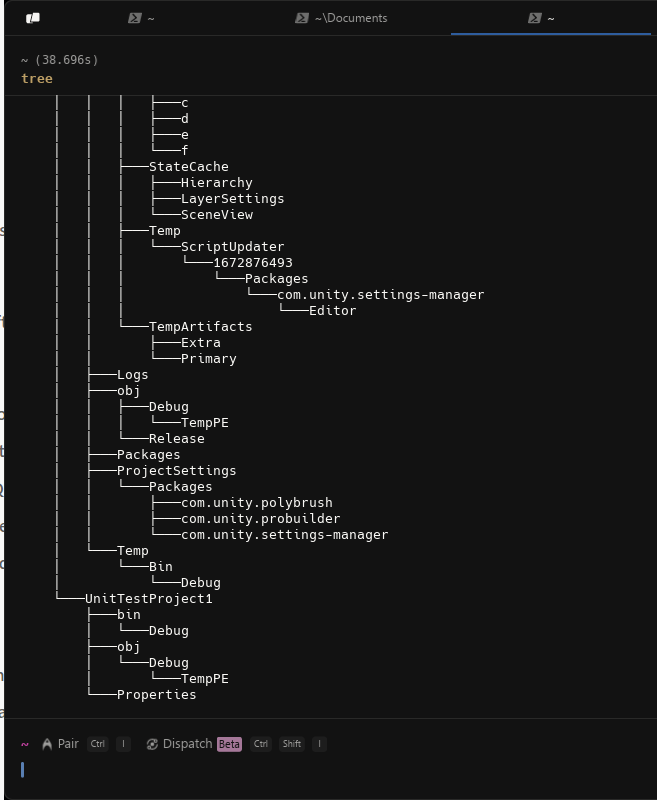Click the pink Beta badge
657x800 pixels.
coord(228,744)
